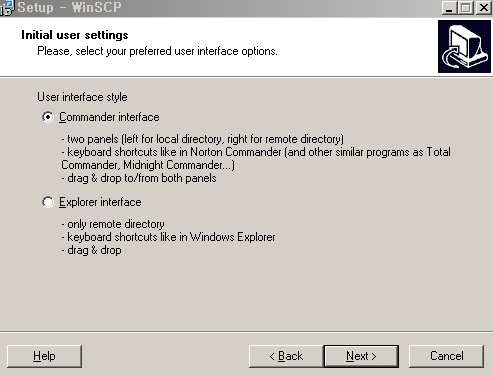Click the 'two panels' description line
This screenshot has width=493, height=375.
point(202,139)
